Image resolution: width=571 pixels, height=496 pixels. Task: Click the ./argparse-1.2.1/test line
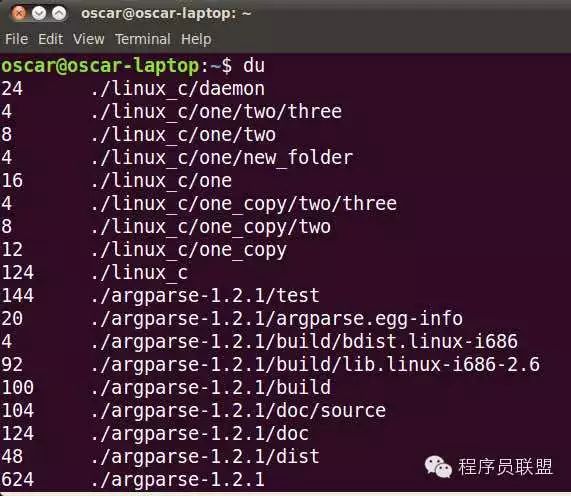point(161,295)
